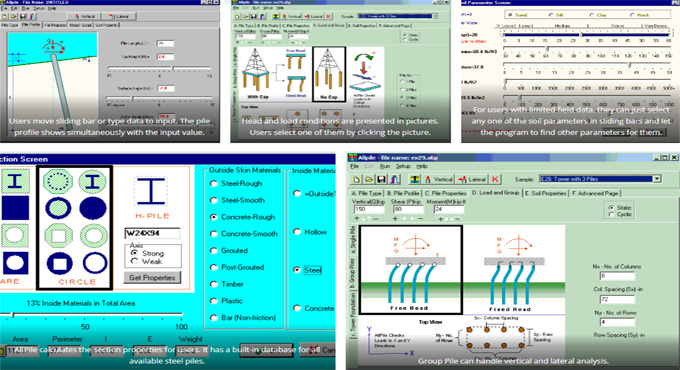
Task: Select hatched ring circle section shape
Action: [94, 236]
